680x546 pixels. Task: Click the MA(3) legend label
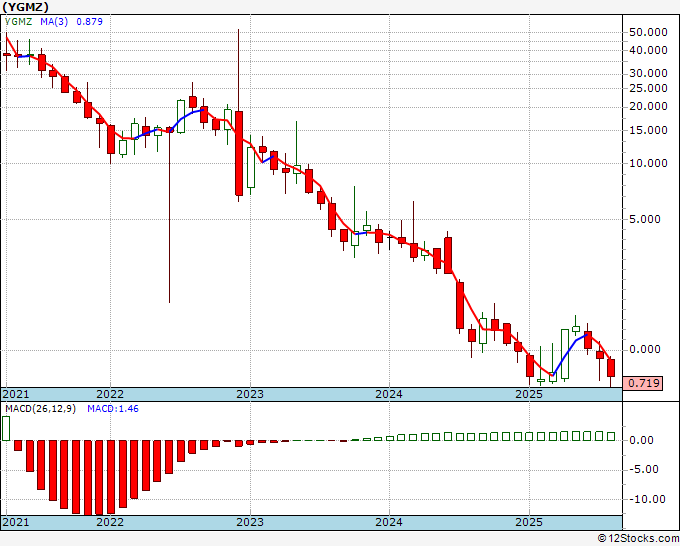(54, 21)
